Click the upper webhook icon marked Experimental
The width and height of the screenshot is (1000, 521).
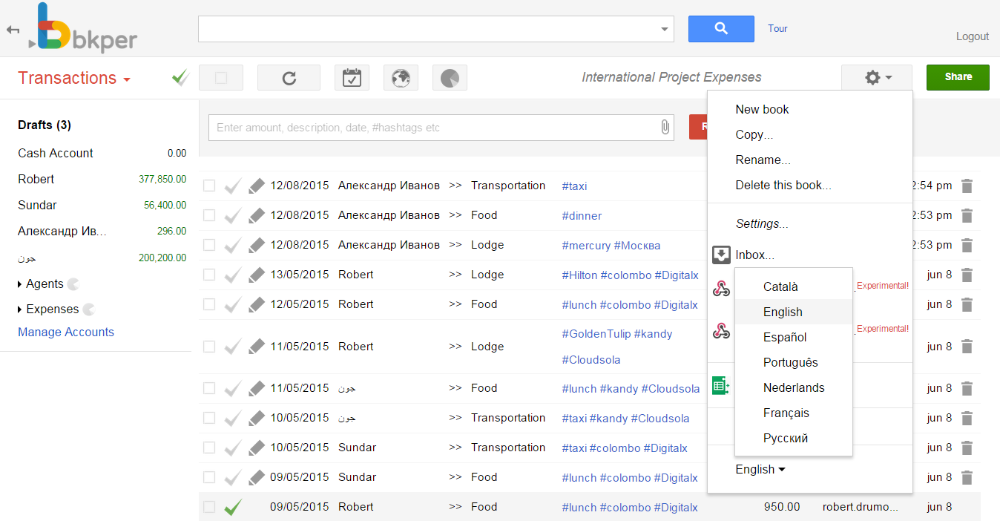pos(721,289)
